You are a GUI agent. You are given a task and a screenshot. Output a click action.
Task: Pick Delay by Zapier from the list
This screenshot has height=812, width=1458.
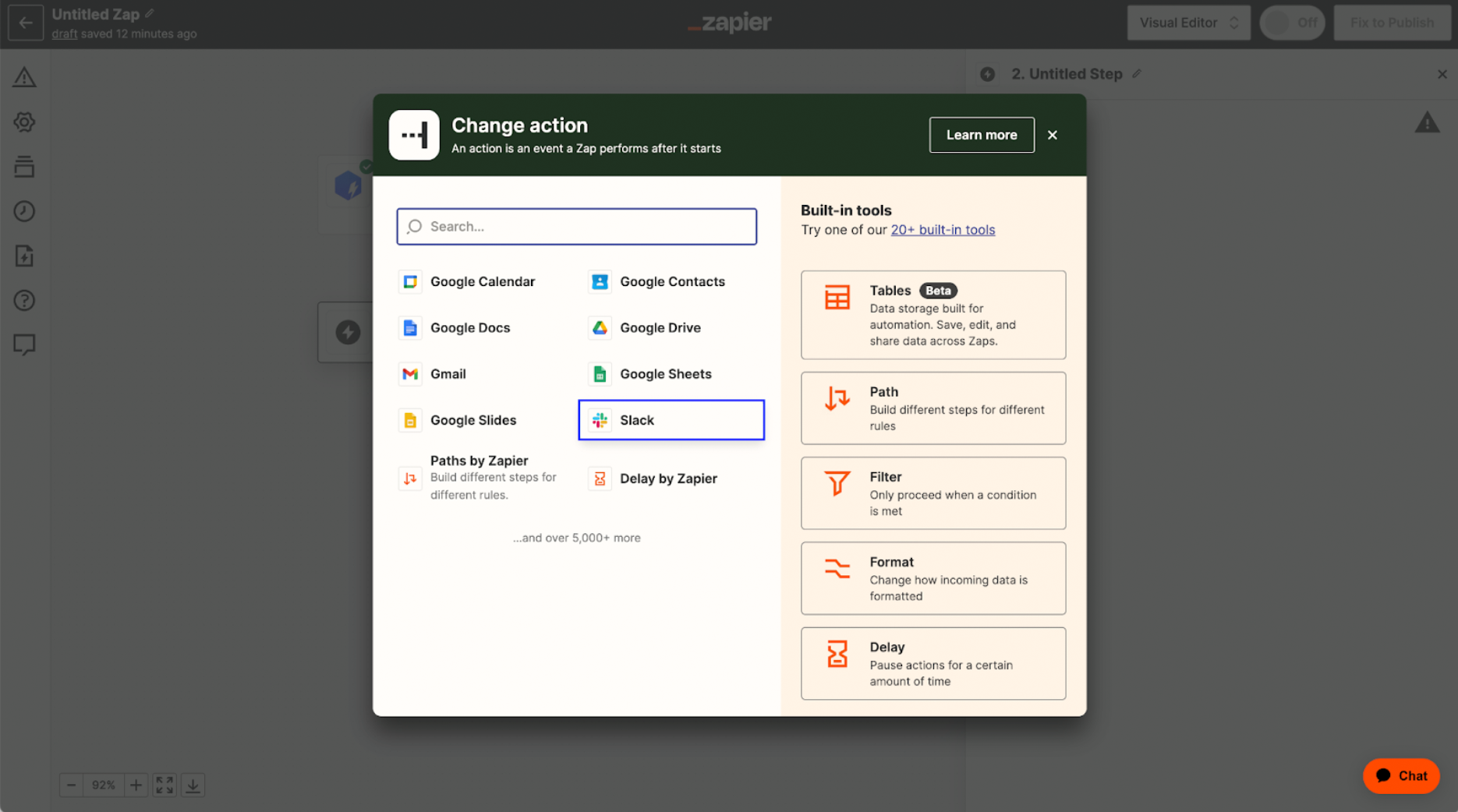tap(667, 478)
